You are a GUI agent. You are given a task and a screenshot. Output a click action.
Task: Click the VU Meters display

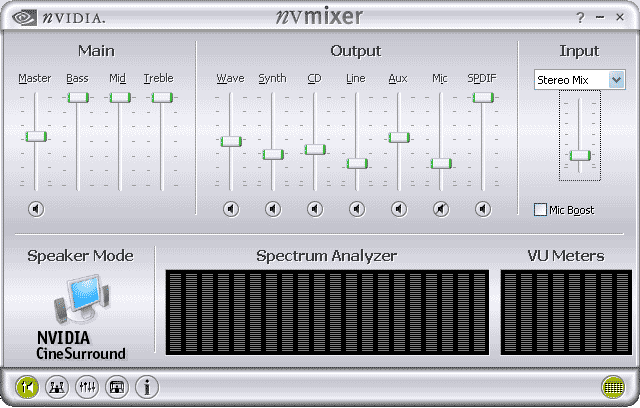pyautogui.click(x=565, y=310)
